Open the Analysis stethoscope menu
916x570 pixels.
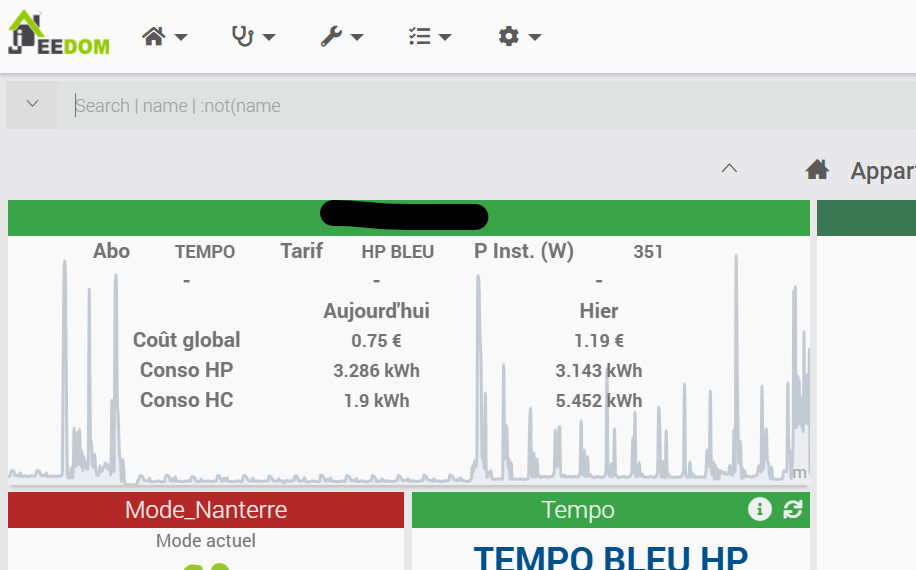(x=242, y=36)
